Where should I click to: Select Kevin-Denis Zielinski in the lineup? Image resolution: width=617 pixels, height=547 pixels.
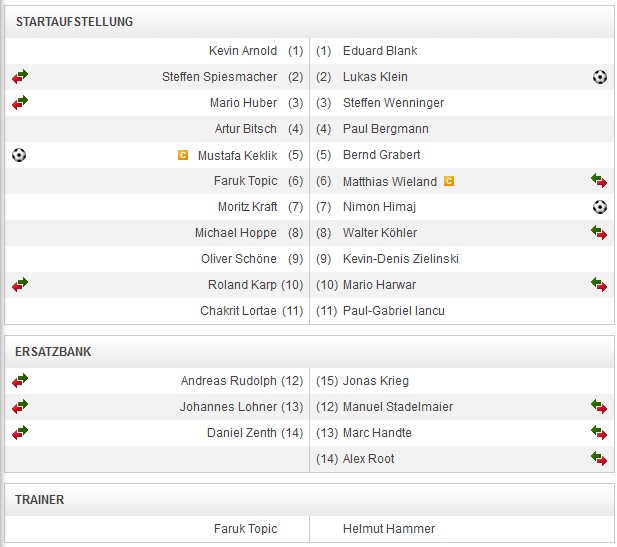(400, 259)
